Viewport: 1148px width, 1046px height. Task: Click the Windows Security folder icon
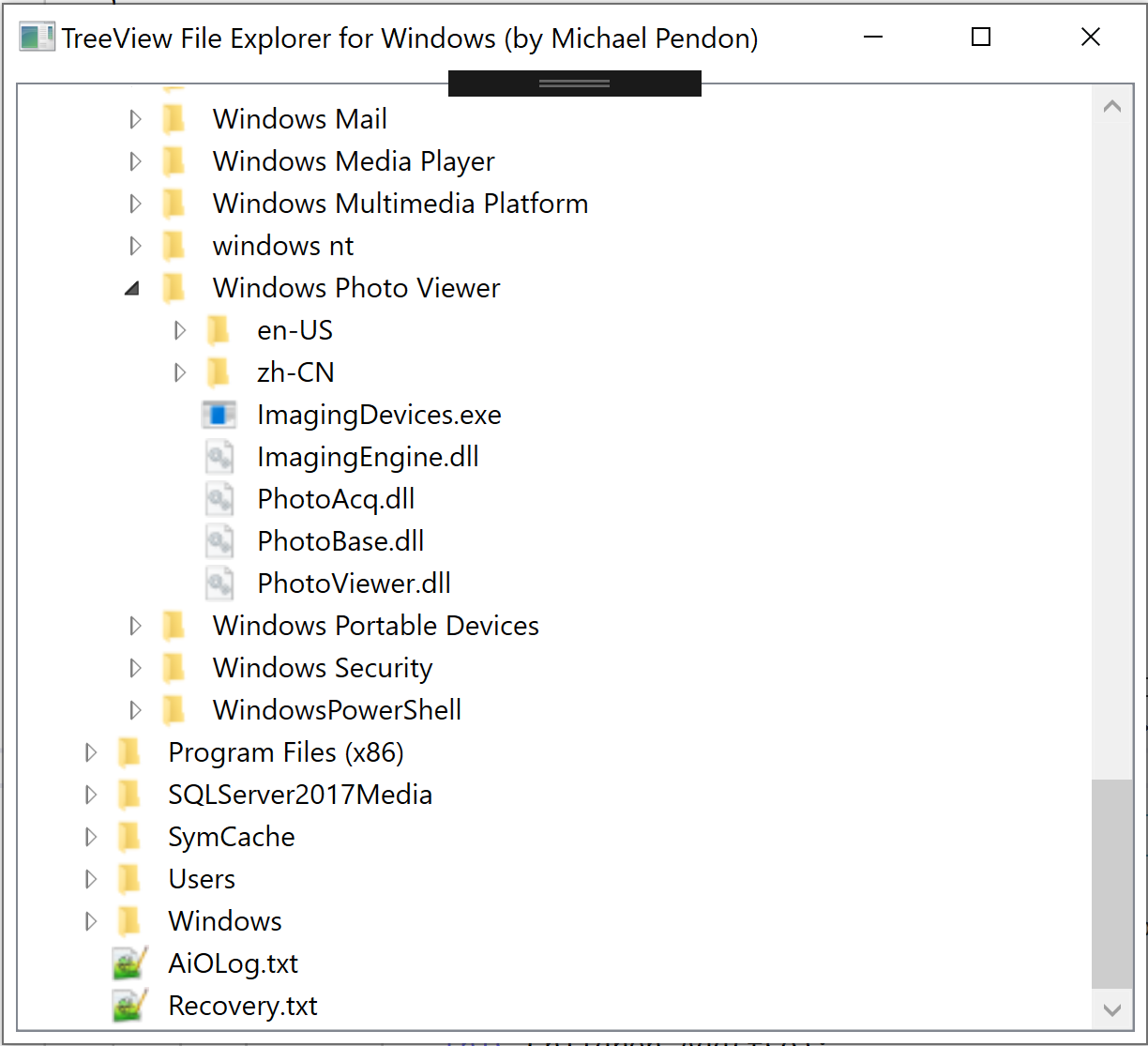pyautogui.click(x=174, y=667)
